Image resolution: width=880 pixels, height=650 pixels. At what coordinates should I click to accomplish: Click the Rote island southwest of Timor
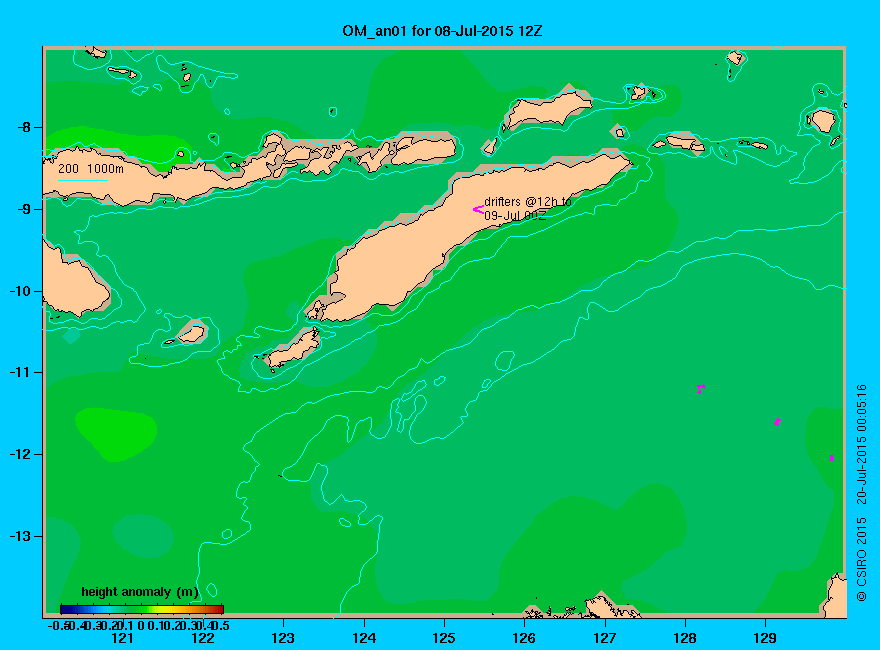click(x=294, y=349)
